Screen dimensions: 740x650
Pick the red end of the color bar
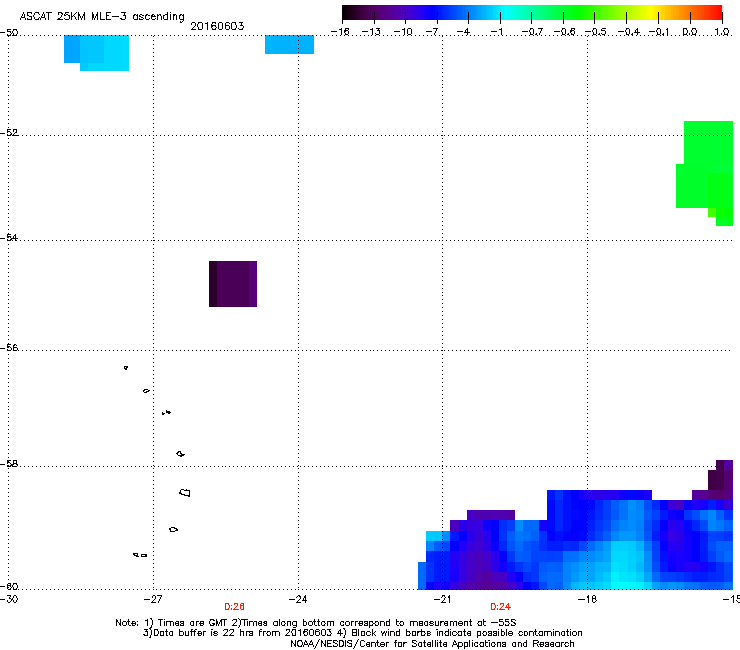click(x=716, y=13)
